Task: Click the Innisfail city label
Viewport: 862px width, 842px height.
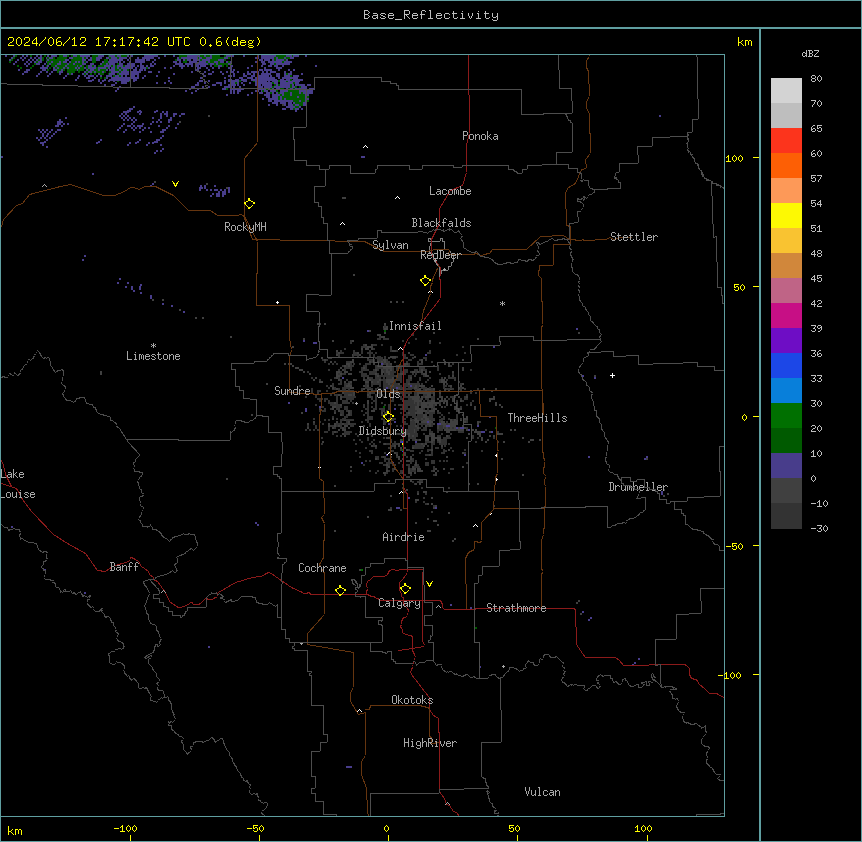Action: click(415, 326)
